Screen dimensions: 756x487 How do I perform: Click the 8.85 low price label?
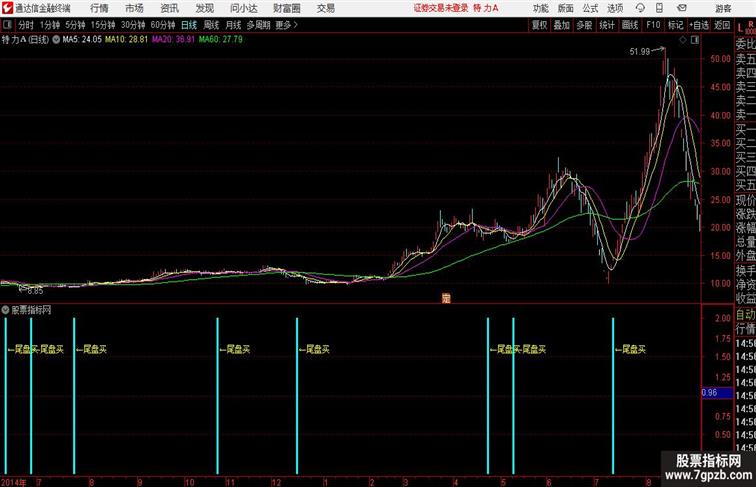coord(35,291)
